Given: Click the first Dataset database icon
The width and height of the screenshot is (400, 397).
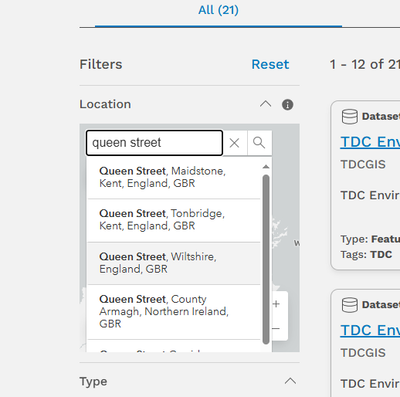Looking at the screenshot, I should tap(350, 116).
